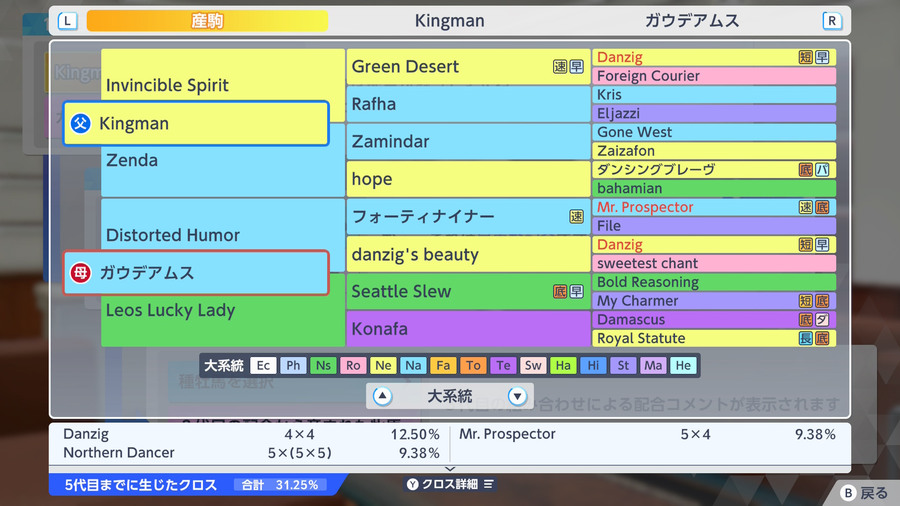Click the 底 icon on Seattle Slew

click(x=560, y=291)
